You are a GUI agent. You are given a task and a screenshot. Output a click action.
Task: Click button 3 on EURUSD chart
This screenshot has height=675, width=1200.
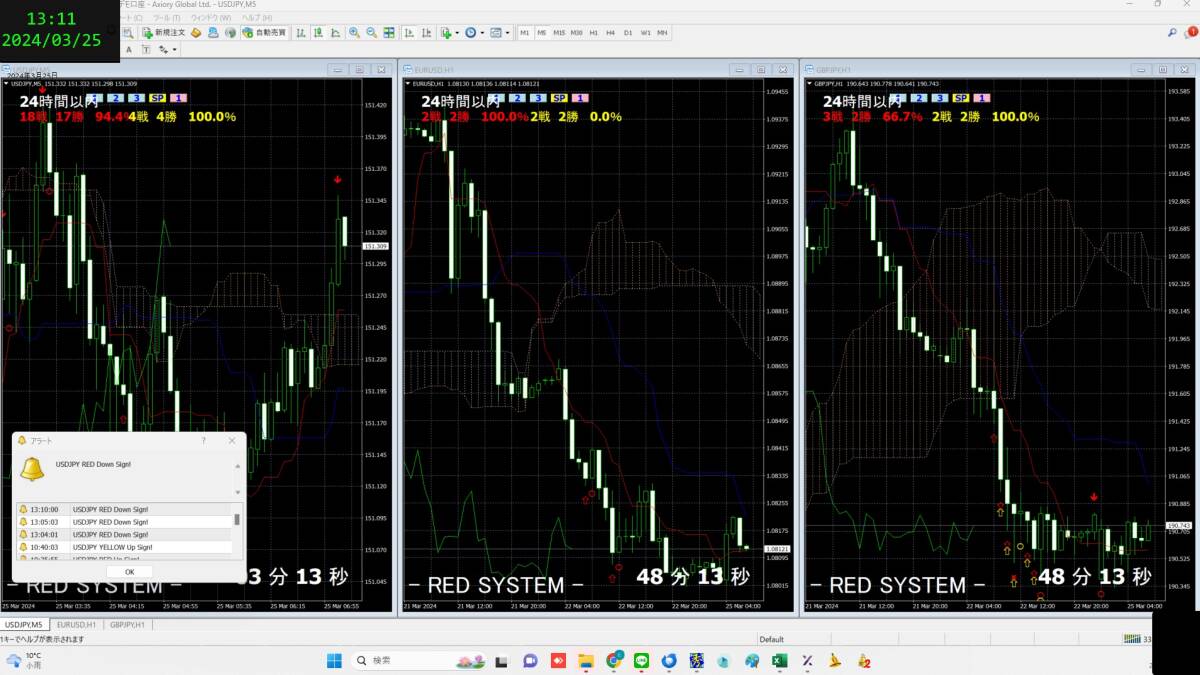tap(538, 98)
